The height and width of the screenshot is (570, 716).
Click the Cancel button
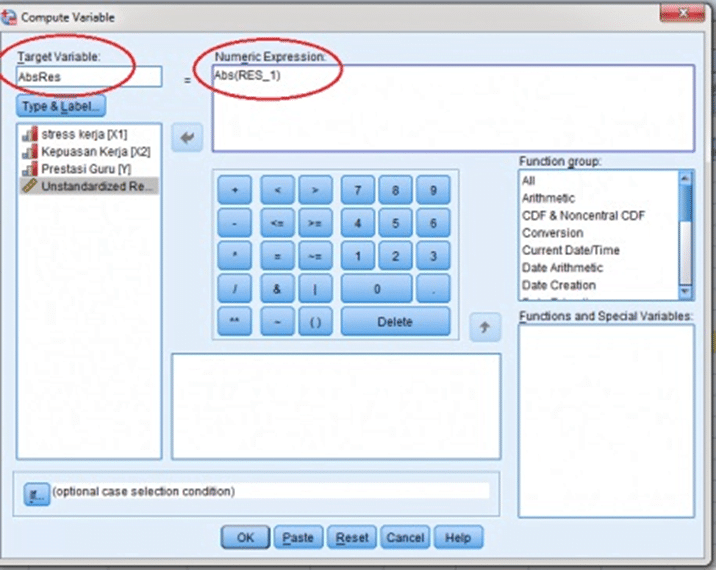tap(405, 537)
